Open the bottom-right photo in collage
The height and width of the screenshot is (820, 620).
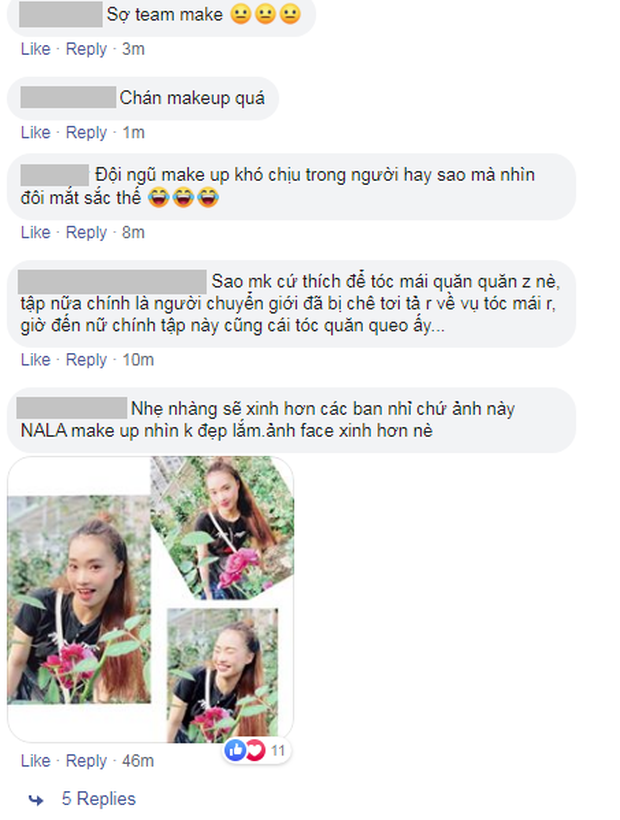[x=223, y=675]
